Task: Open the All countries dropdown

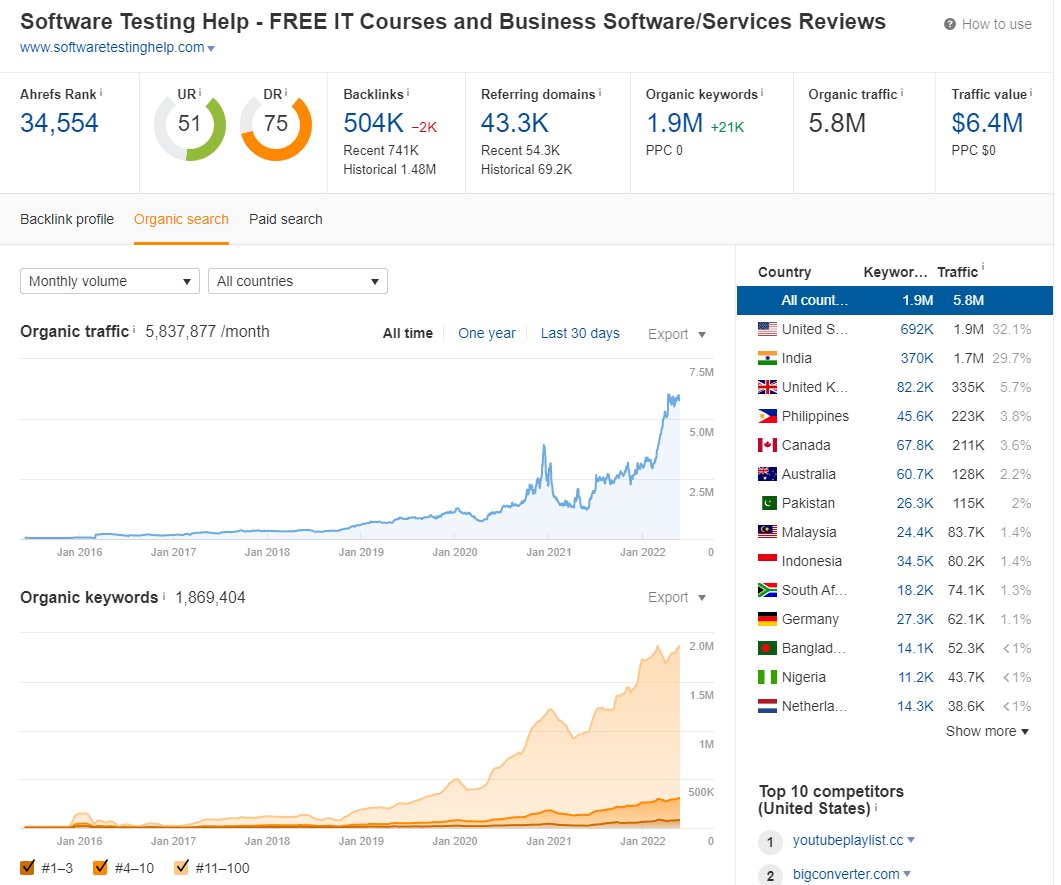Action: tap(297, 281)
